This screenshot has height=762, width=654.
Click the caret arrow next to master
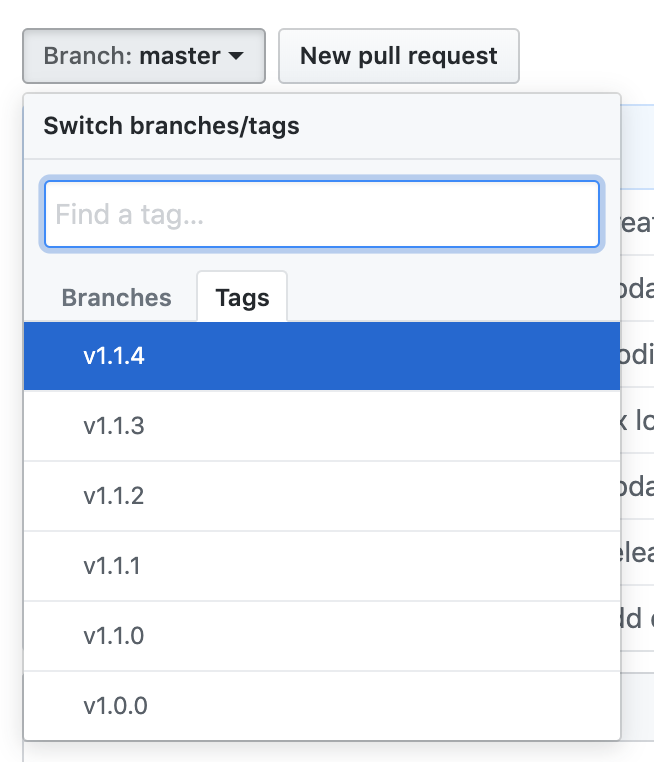(x=236, y=57)
